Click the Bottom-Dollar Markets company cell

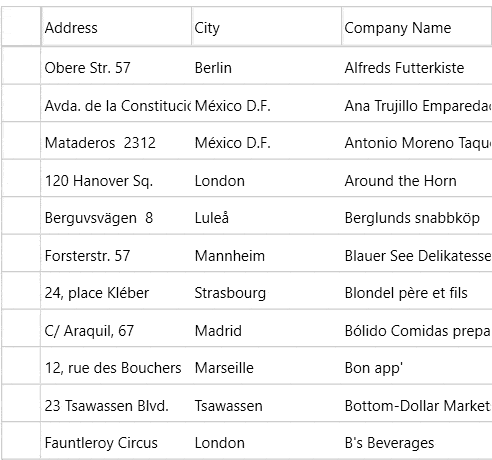(417, 403)
